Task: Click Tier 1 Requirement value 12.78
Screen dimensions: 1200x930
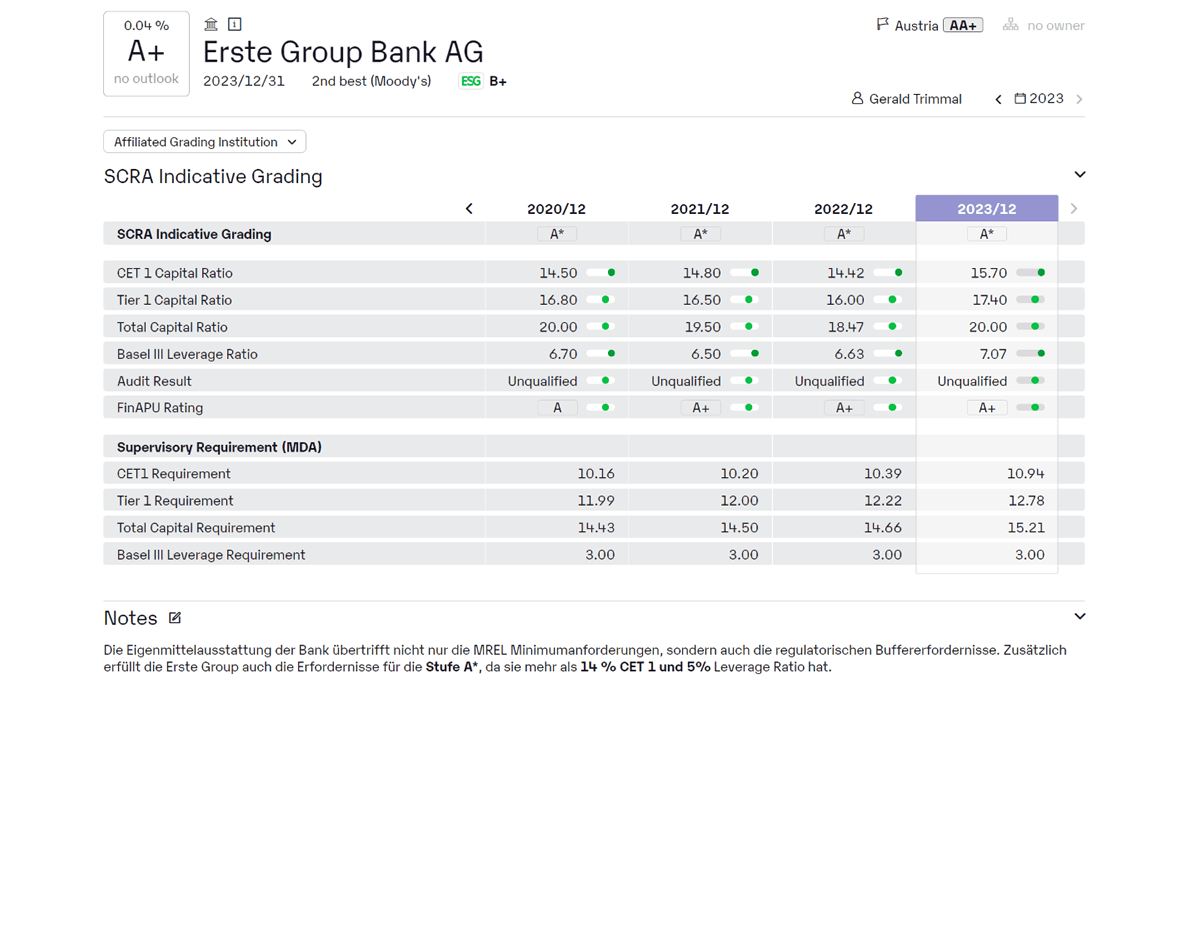Action: tap(1026, 501)
